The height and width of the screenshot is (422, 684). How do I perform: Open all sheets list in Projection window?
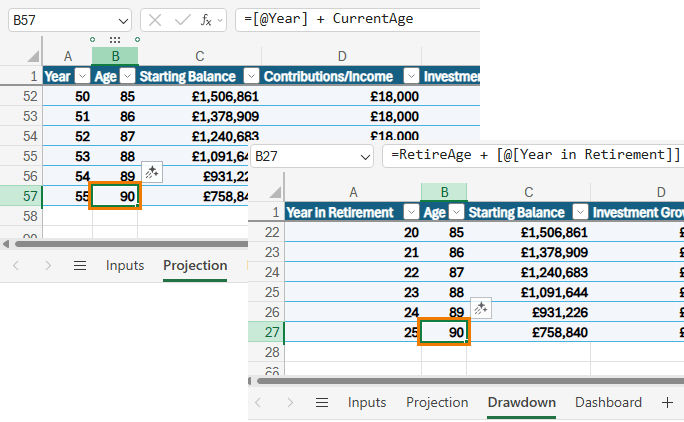tap(80, 265)
